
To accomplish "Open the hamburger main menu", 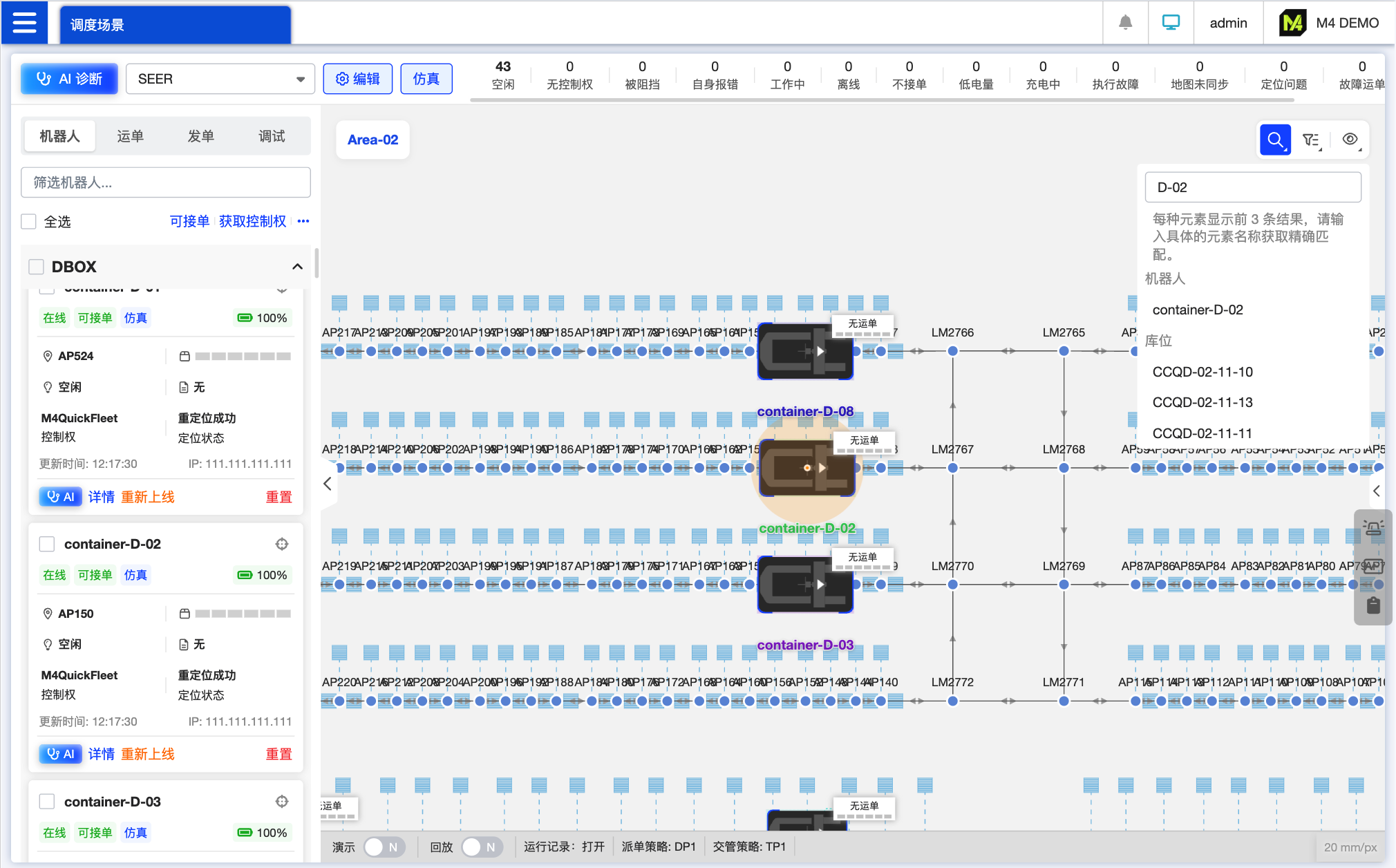I will pos(24,23).
